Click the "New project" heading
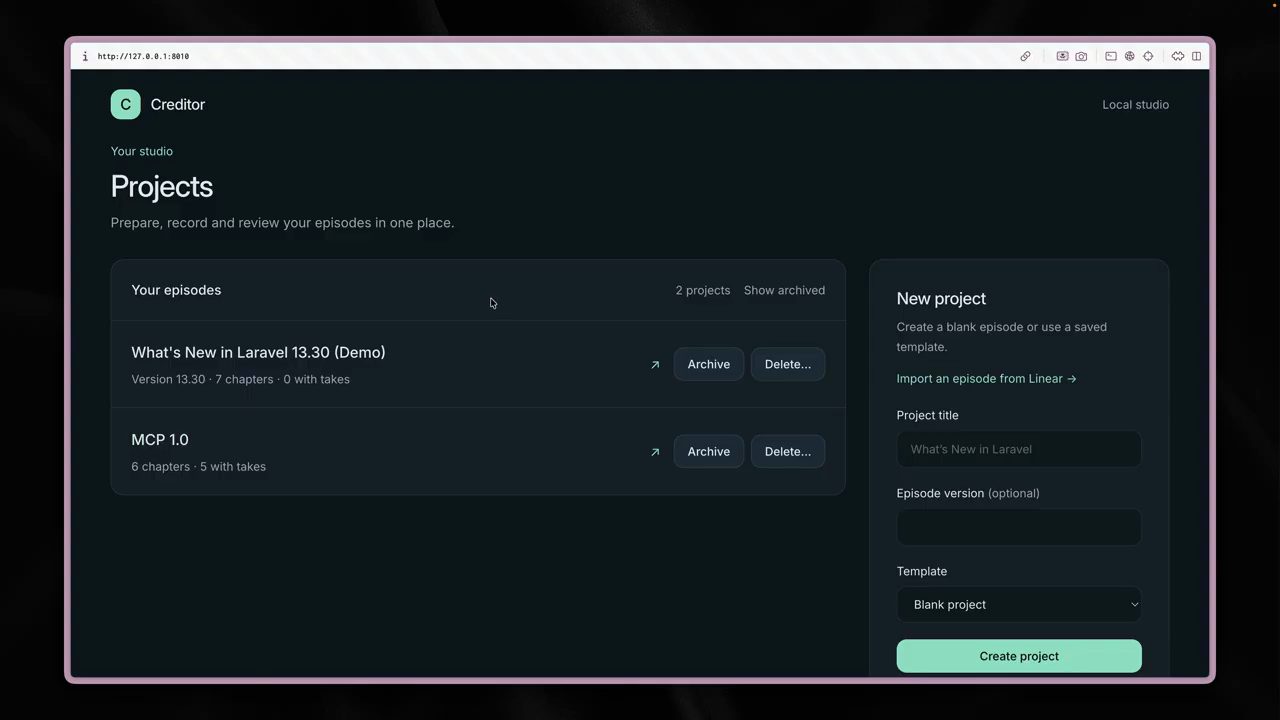This screenshot has width=1280, height=720. click(941, 298)
